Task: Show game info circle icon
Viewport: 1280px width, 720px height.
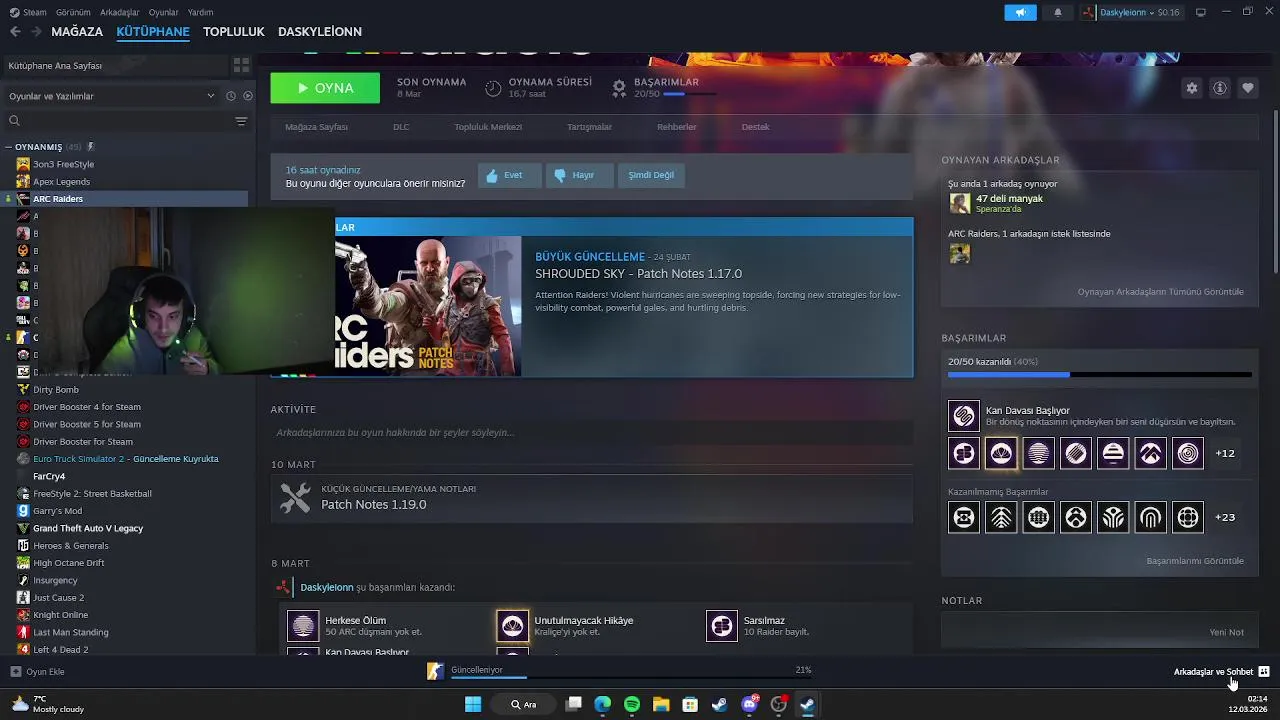Action: 1220,88
